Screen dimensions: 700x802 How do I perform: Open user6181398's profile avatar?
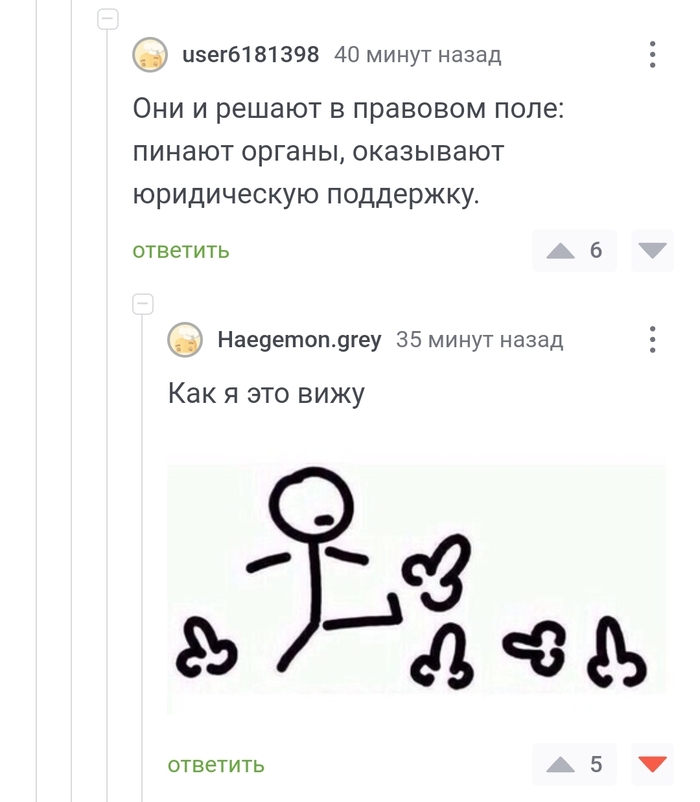150,54
